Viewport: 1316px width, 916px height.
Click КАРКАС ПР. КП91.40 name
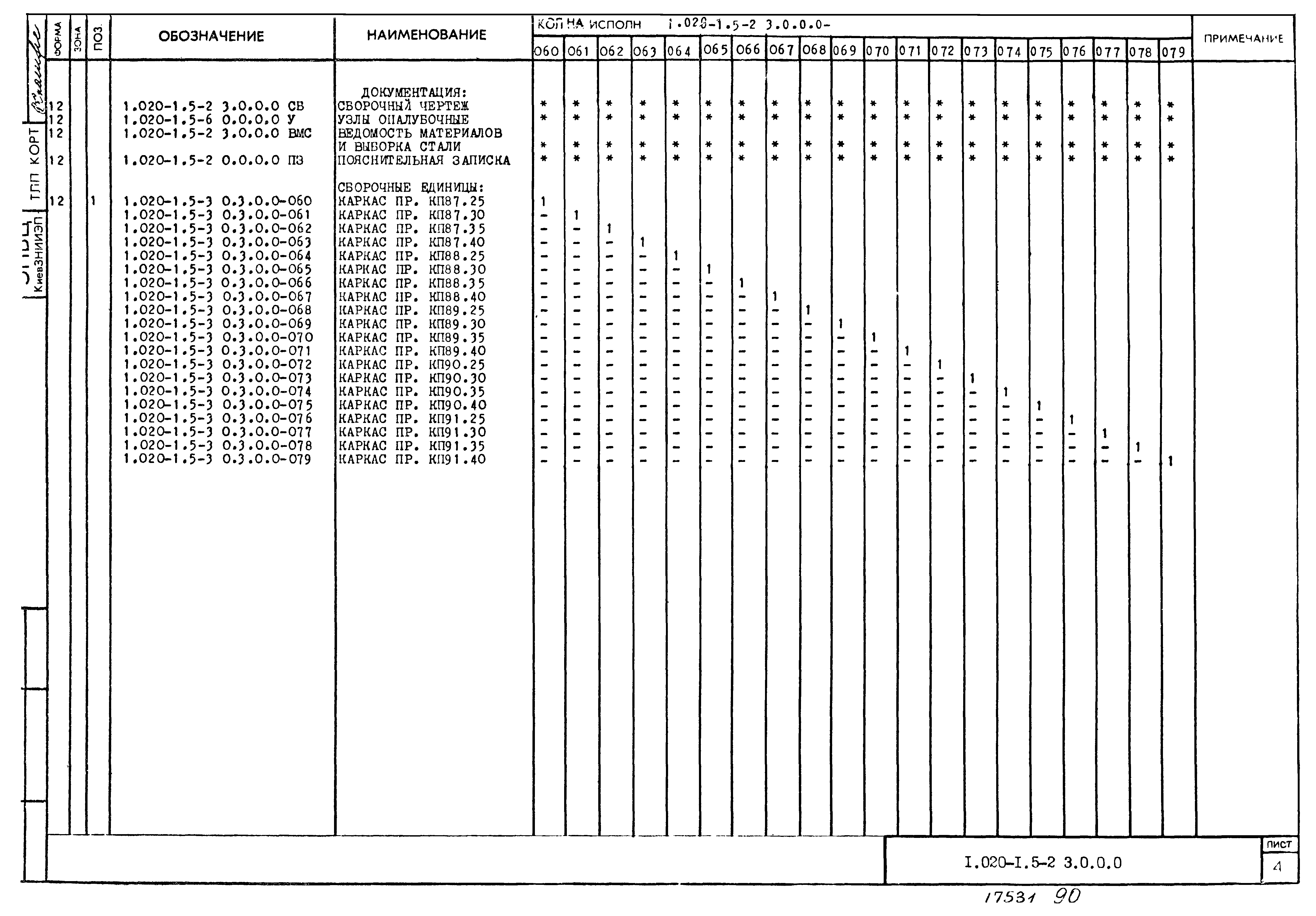pyautogui.click(x=412, y=459)
